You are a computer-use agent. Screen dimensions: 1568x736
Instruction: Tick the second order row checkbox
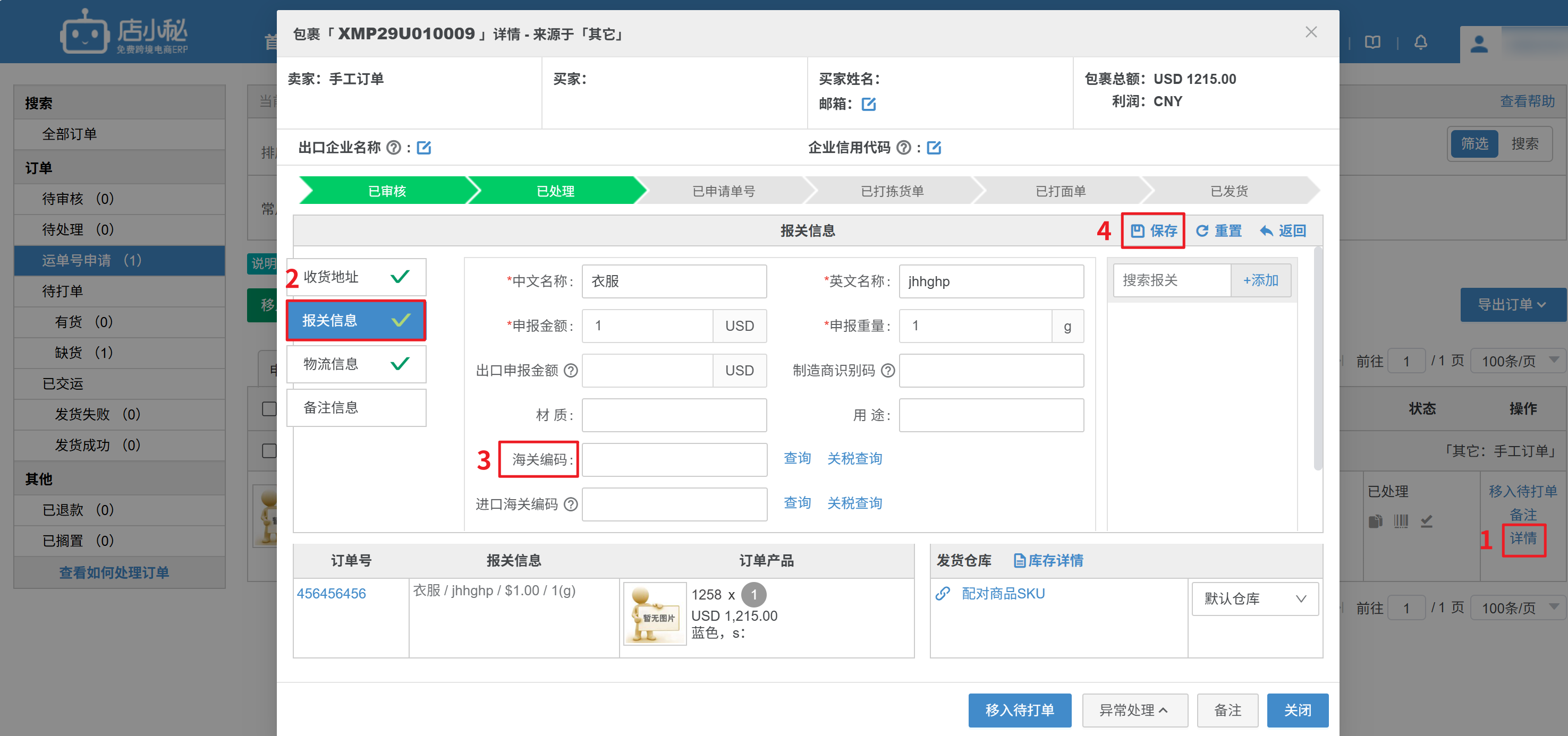(269, 451)
